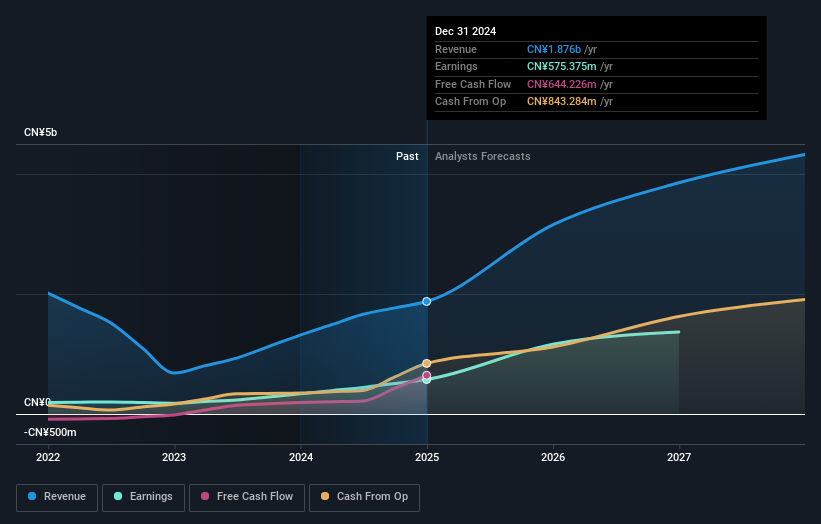Click the 2025 x-axis label
Viewport: 821px width, 524px height.
pos(427,457)
